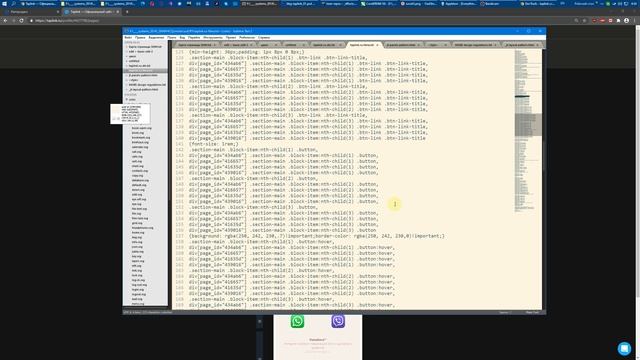
Task: Open the Инструменты menu
Action: click(213, 38)
